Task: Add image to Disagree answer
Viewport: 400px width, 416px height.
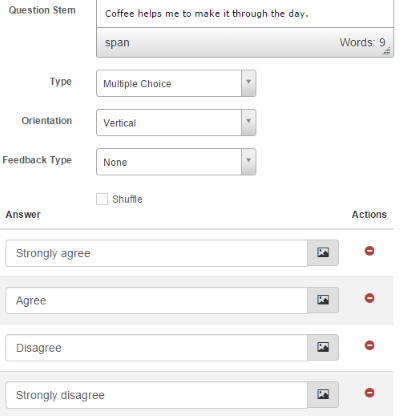Action: pyautogui.click(x=323, y=347)
